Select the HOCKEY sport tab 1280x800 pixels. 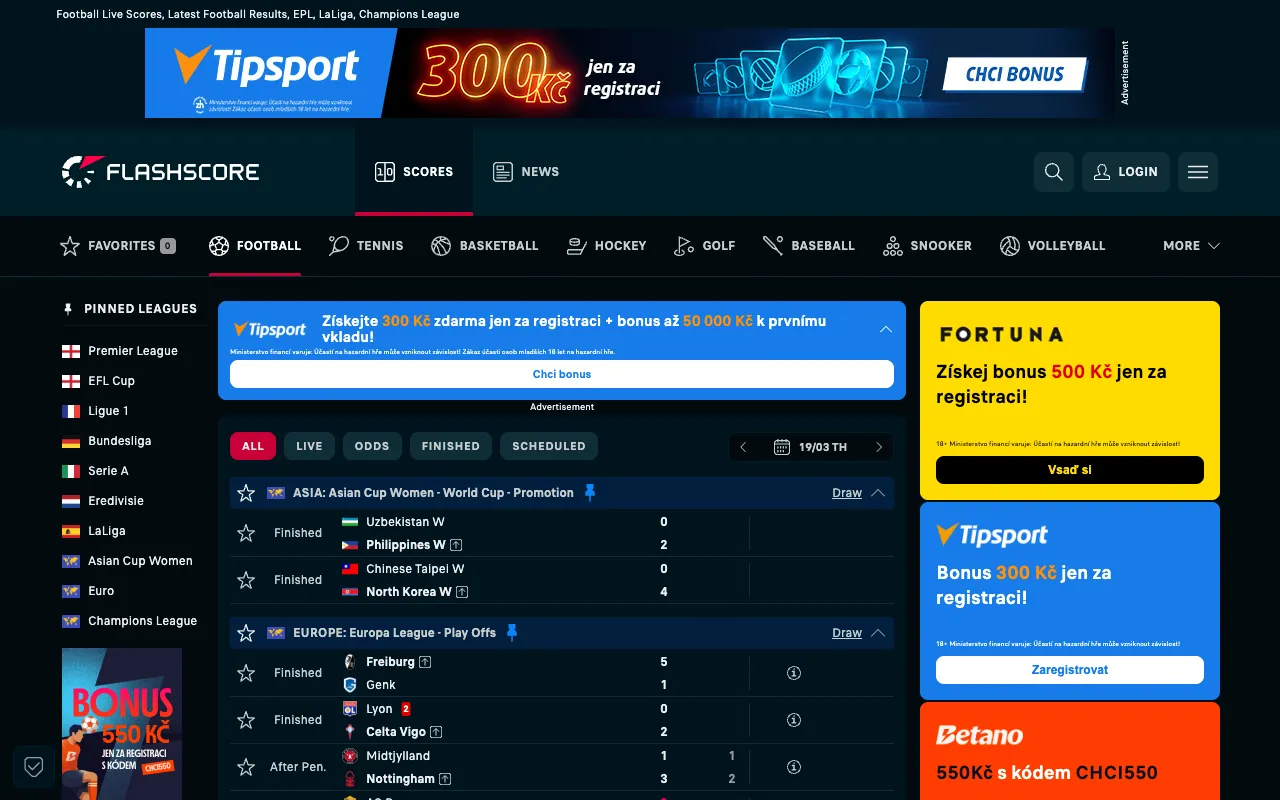click(x=606, y=246)
